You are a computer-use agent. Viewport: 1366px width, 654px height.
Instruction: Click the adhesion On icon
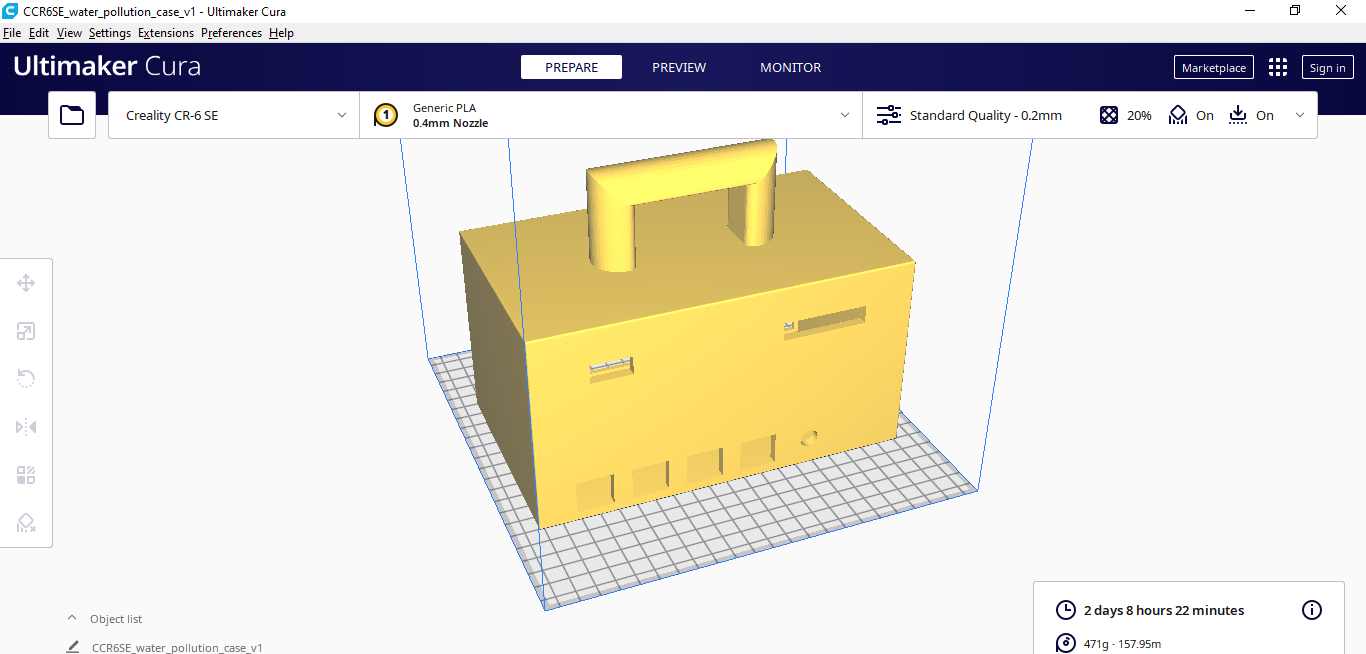tap(1238, 115)
